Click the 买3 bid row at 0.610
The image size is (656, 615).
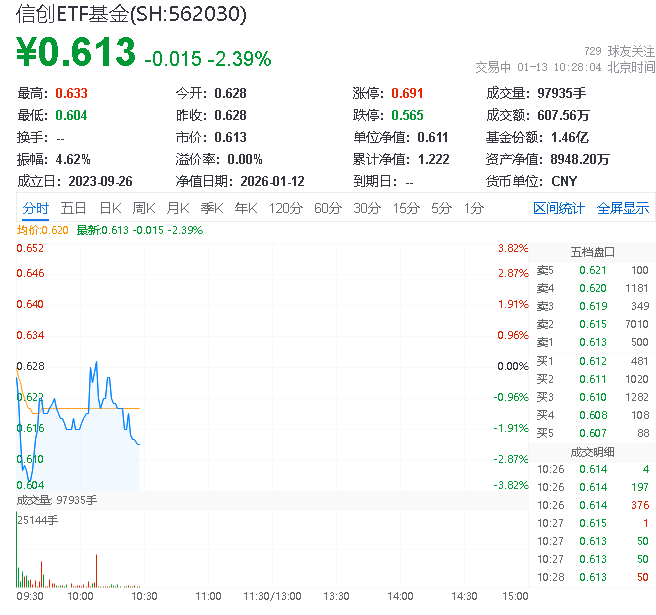click(x=590, y=397)
